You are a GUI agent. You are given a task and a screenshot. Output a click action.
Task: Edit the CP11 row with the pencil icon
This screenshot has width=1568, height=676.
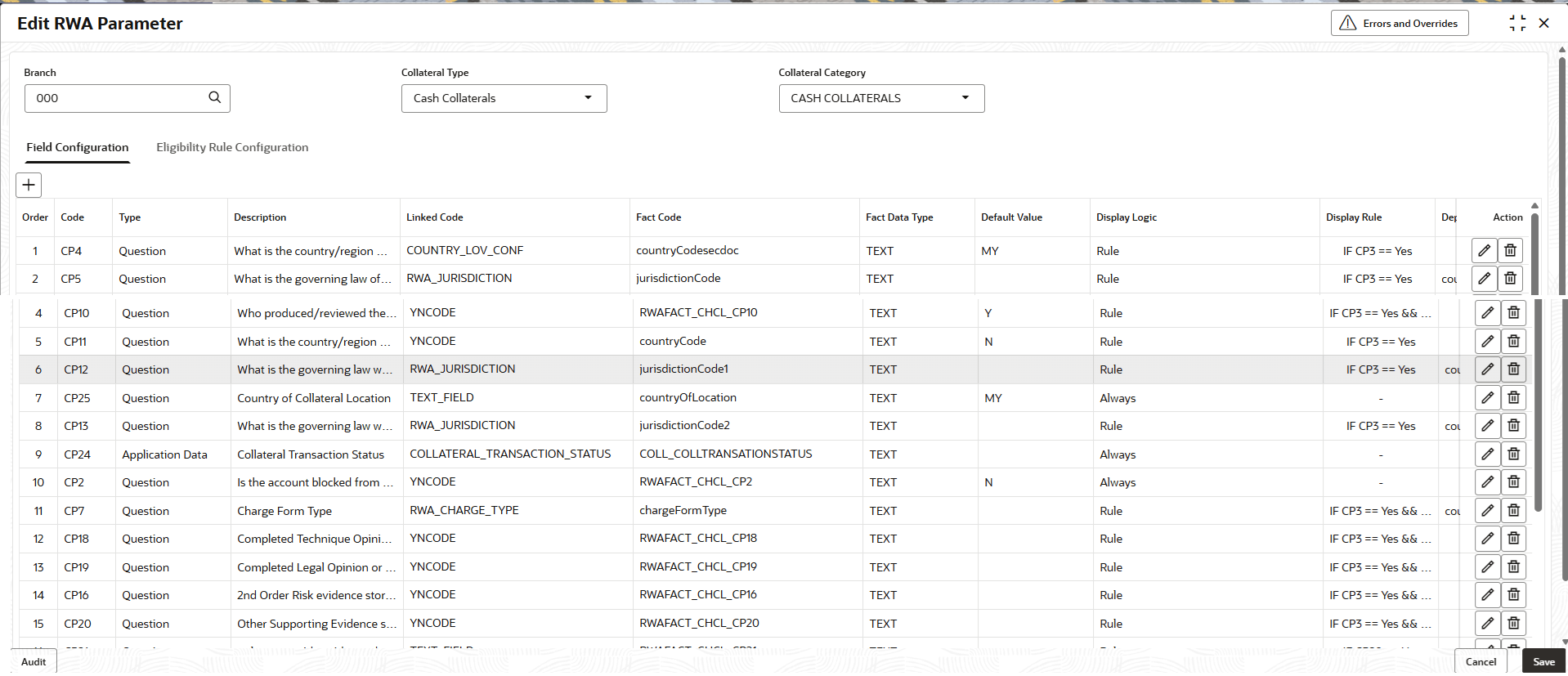click(x=1487, y=342)
